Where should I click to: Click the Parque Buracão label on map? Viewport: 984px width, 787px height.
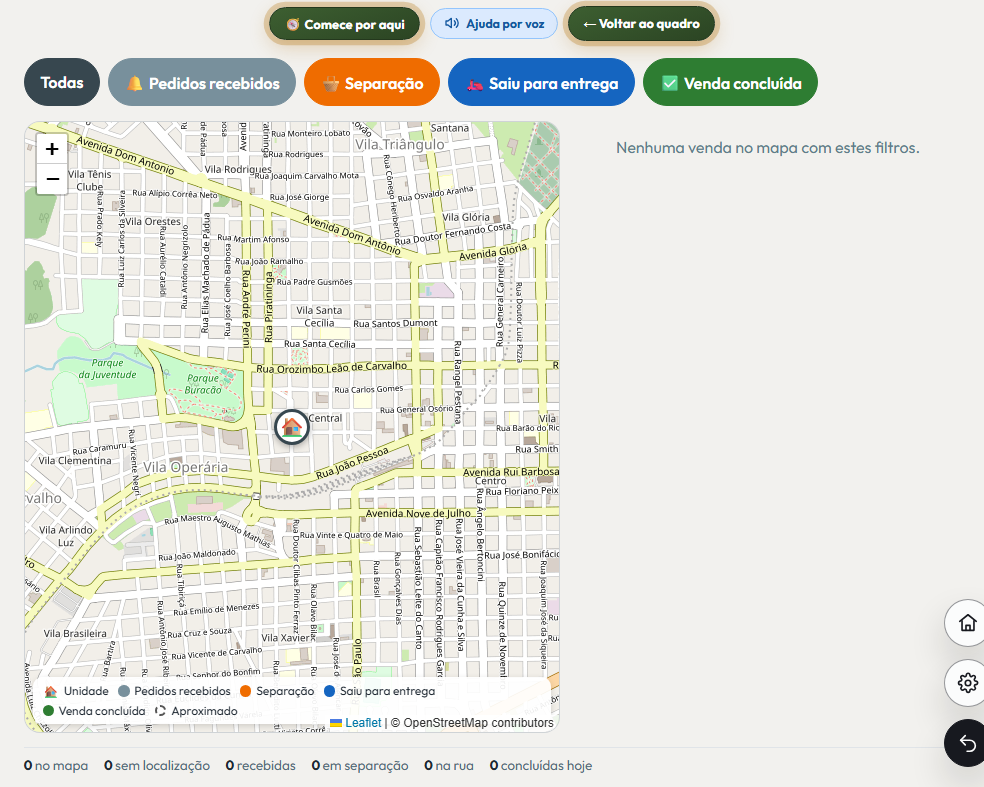point(203,384)
